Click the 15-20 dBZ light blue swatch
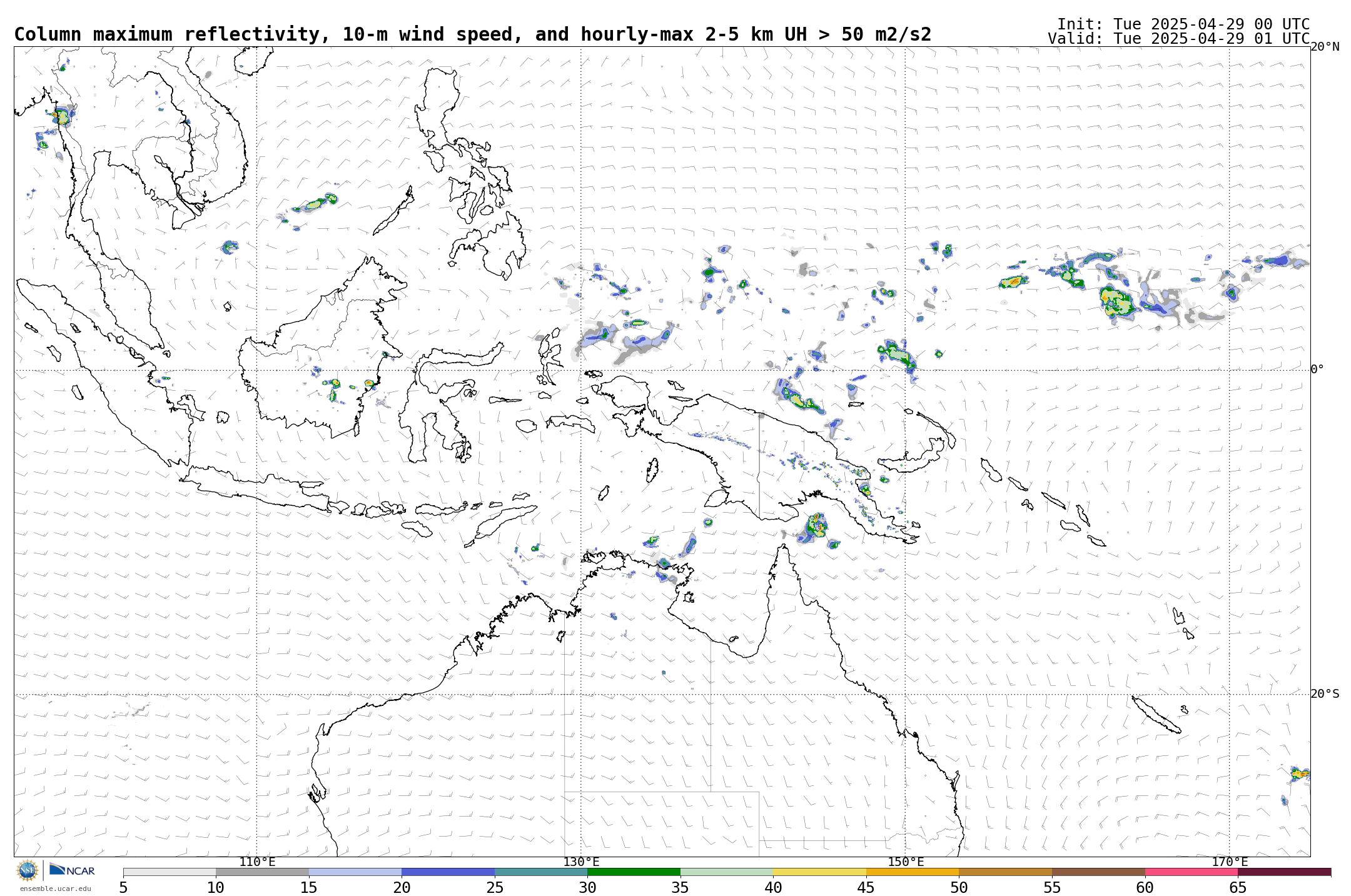Viewport: 1351px width, 896px height. coord(355,872)
